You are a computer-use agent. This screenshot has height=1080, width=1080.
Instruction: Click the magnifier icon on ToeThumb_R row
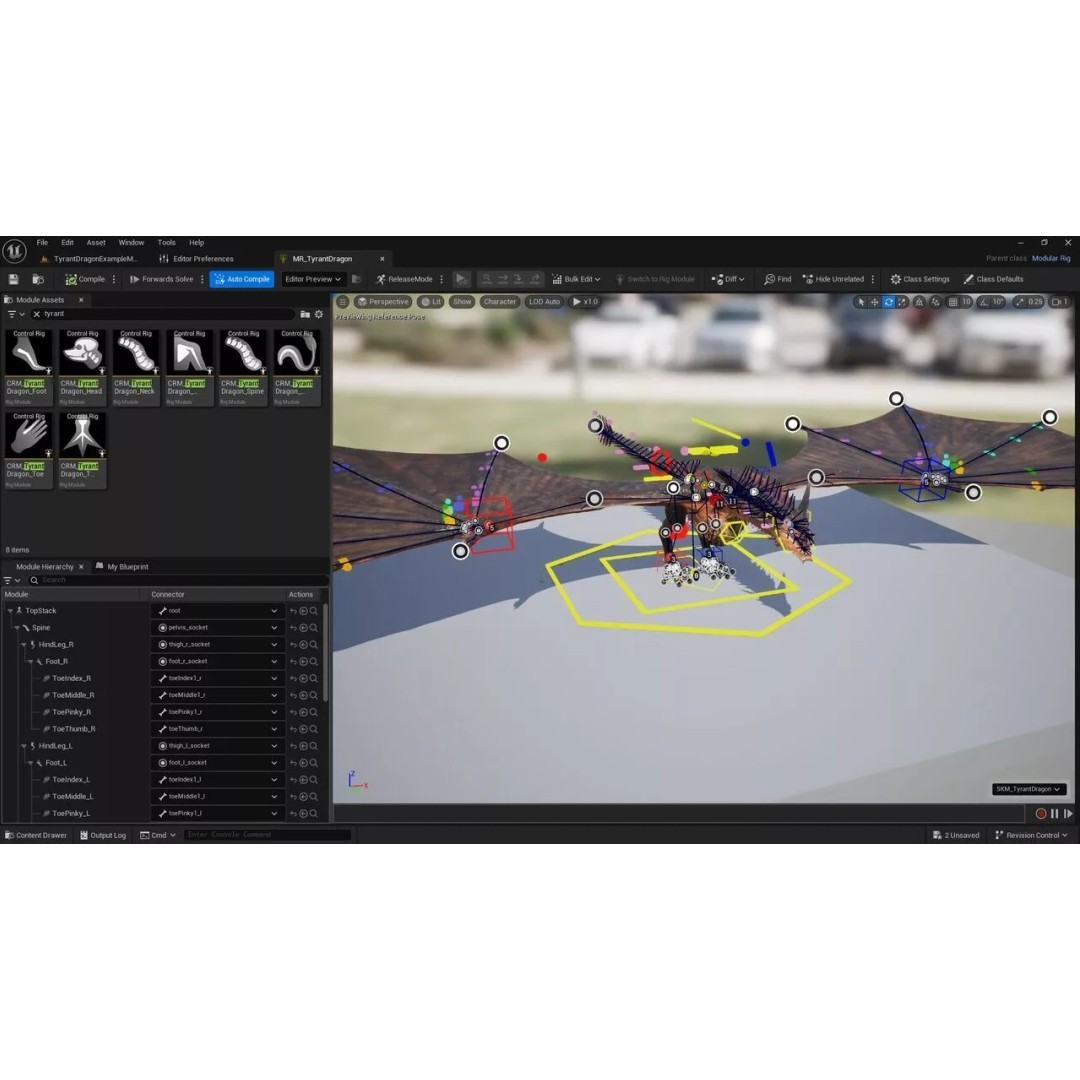313,729
